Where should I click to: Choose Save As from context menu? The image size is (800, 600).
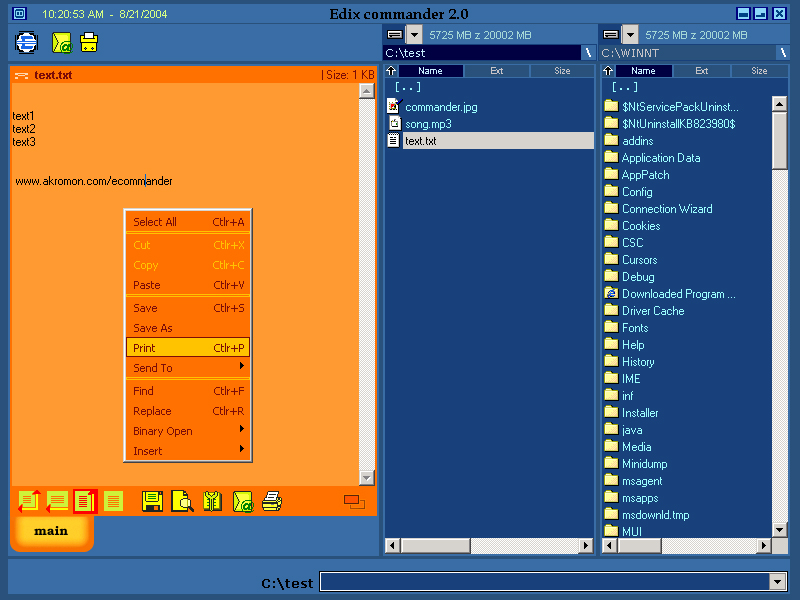(188, 328)
